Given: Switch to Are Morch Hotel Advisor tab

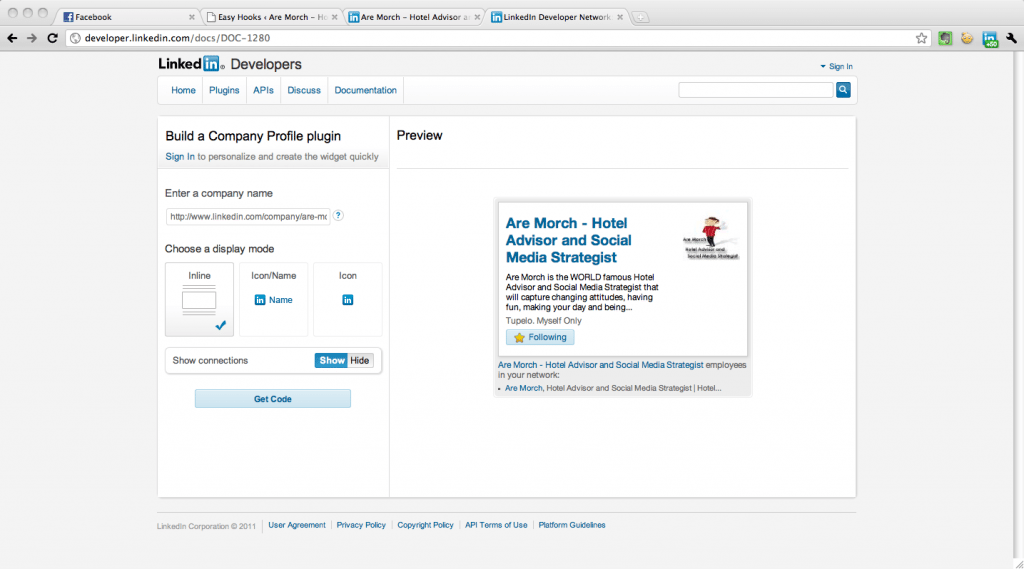Looking at the screenshot, I should point(414,17).
